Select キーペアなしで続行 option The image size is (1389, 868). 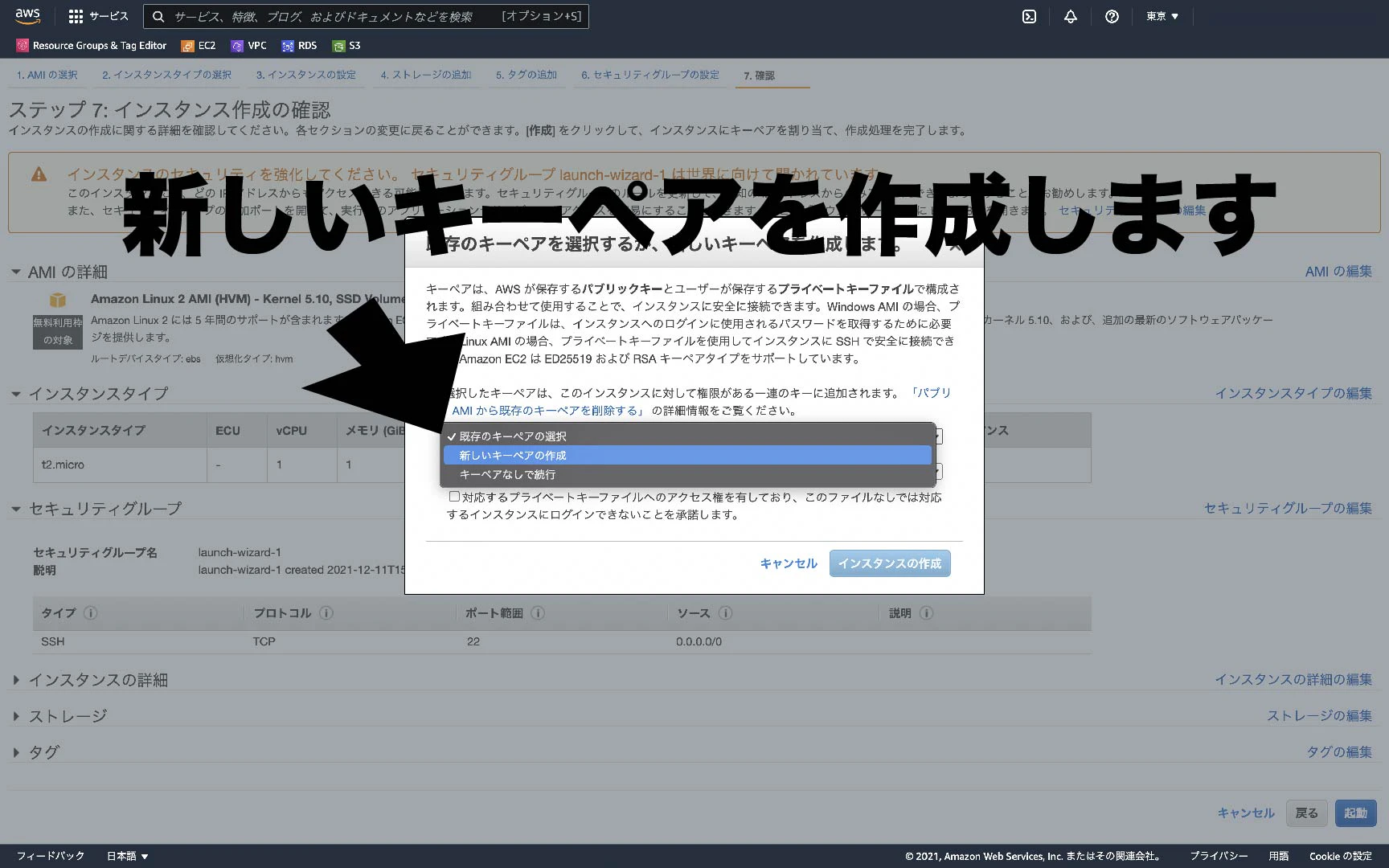(x=687, y=474)
